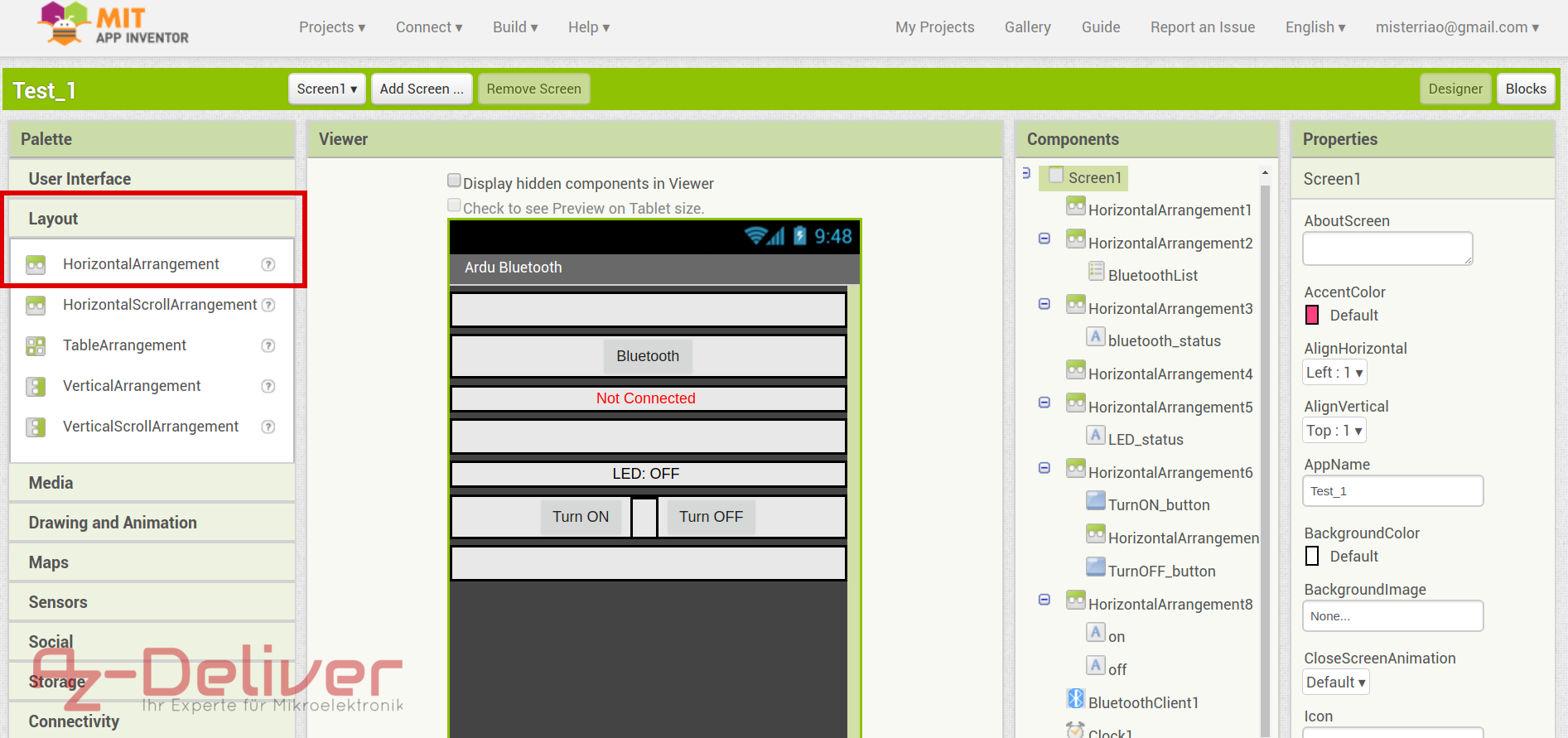Click the VerticalArrangement palette icon
Image resolution: width=1568 pixels, height=738 pixels.
36,386
